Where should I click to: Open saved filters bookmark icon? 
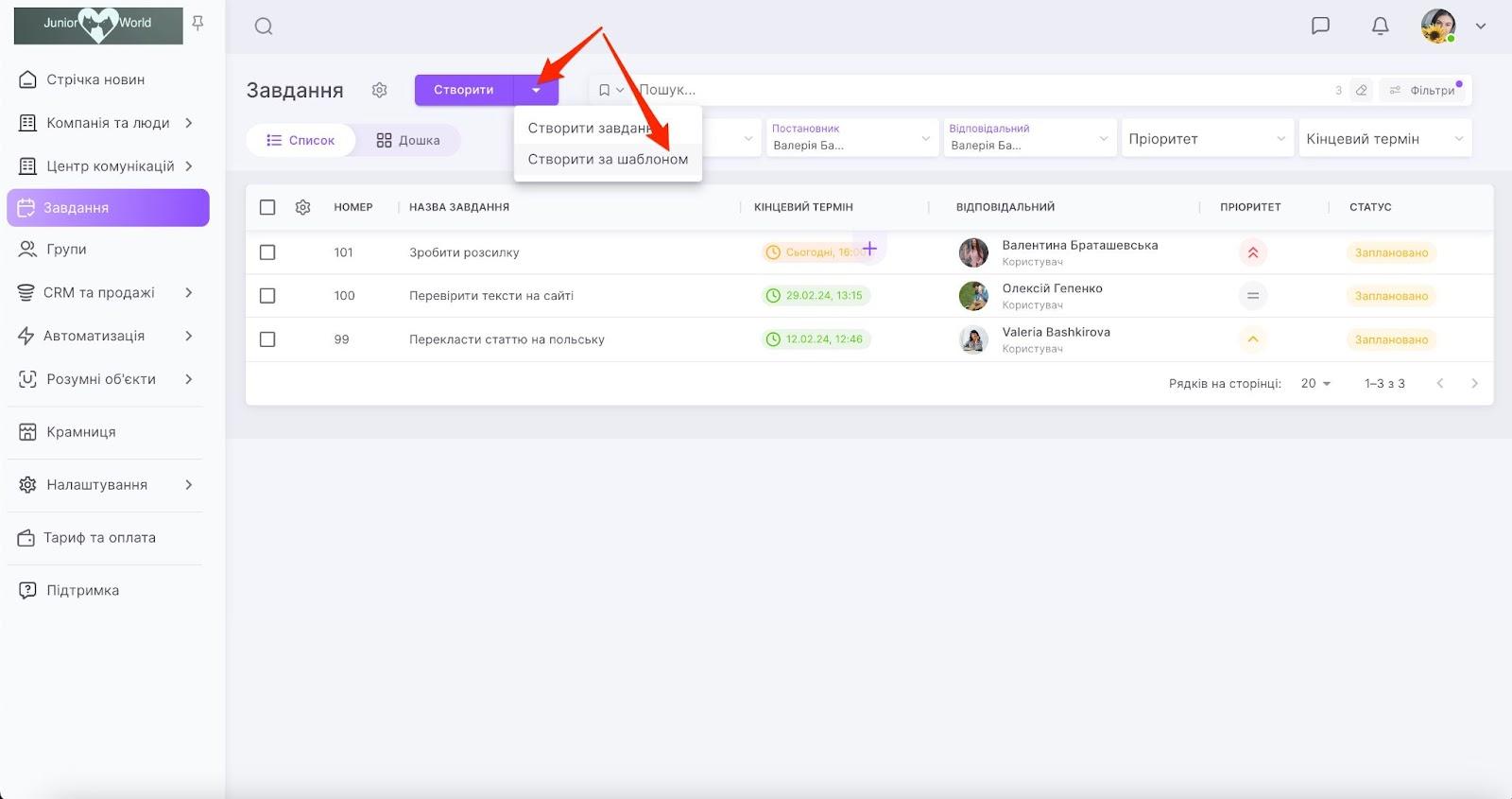tap(605, 90)
